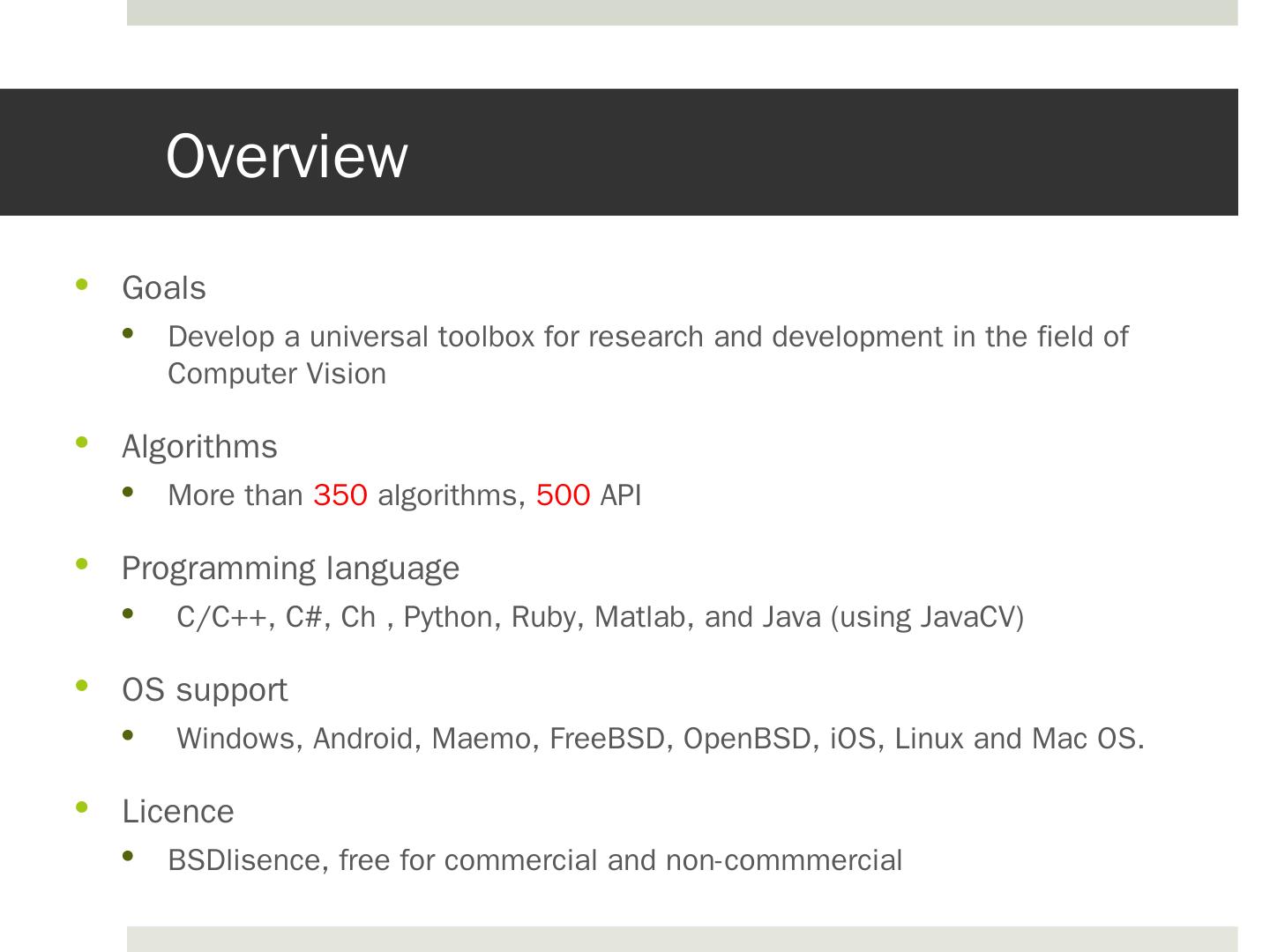
Task: Click the green bullet beside Goals
Action: [x=82, y=284]
